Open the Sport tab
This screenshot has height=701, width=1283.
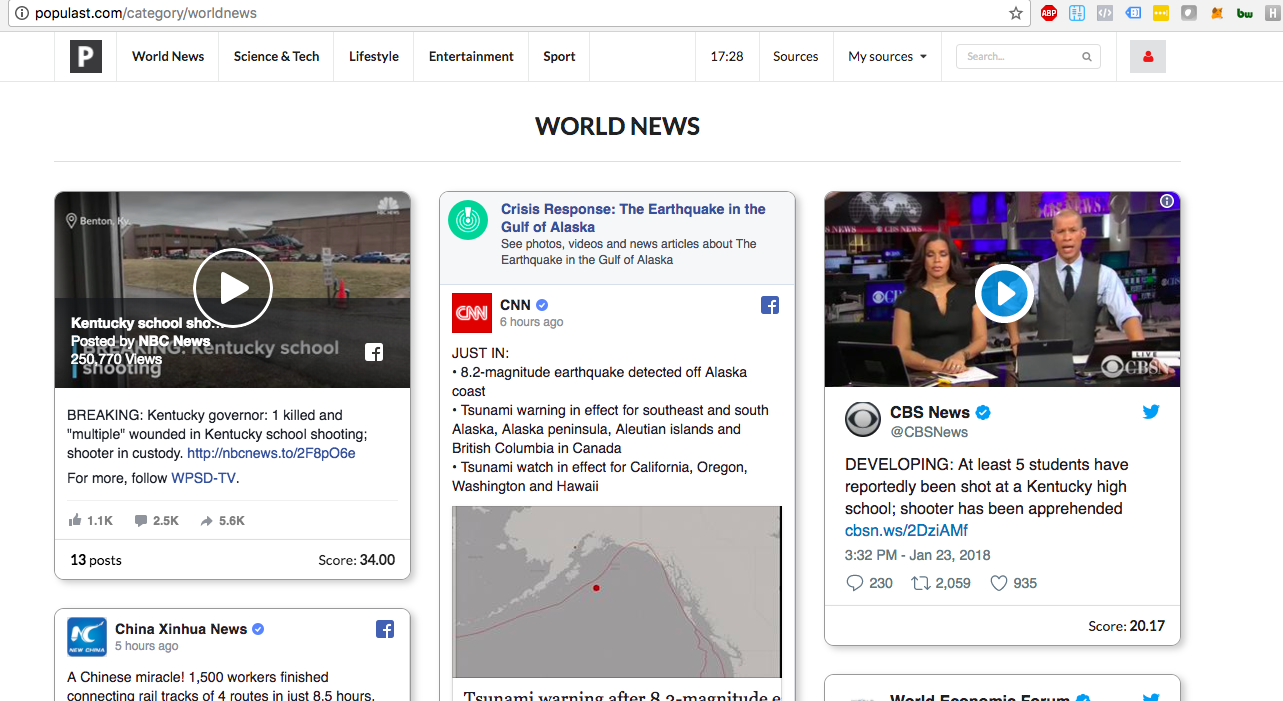559,57
